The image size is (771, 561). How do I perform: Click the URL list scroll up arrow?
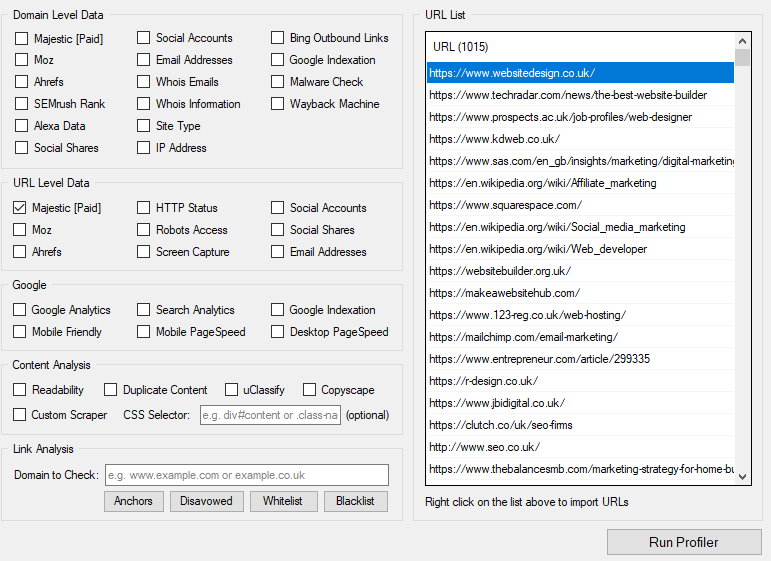(742, 41)
